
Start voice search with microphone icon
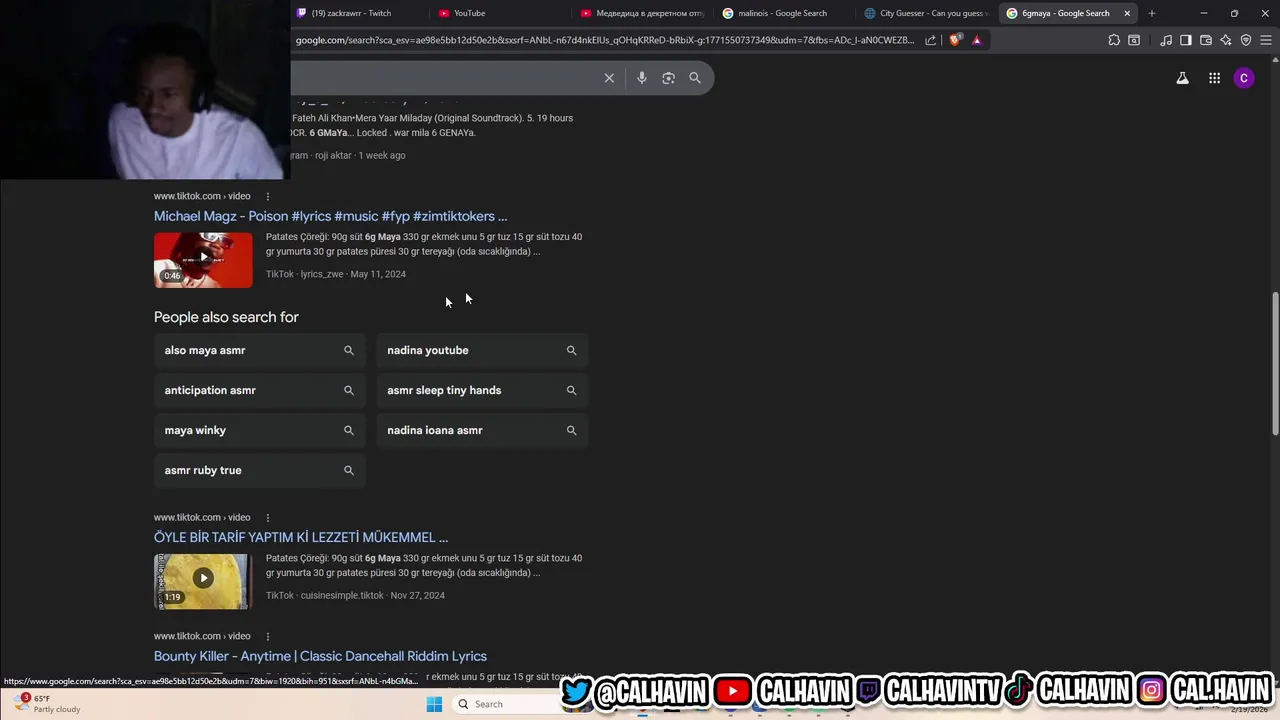coord(642,78)
